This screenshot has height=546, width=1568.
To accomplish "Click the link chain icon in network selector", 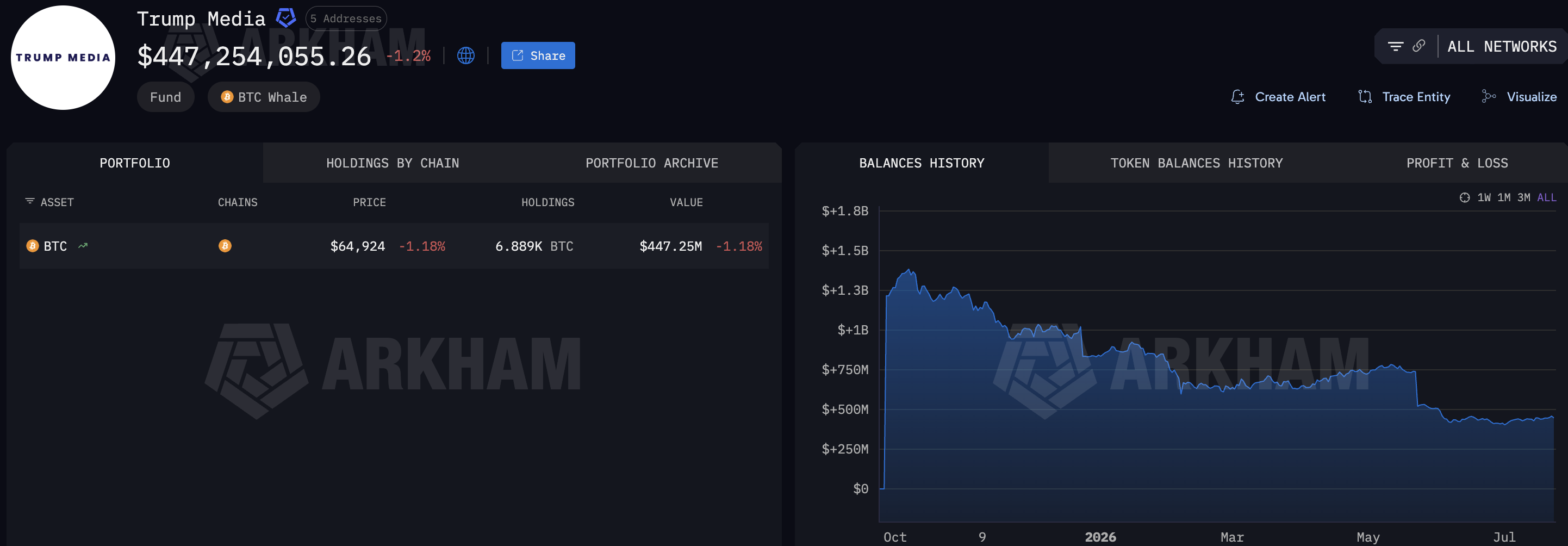I will click(1418, 46).
